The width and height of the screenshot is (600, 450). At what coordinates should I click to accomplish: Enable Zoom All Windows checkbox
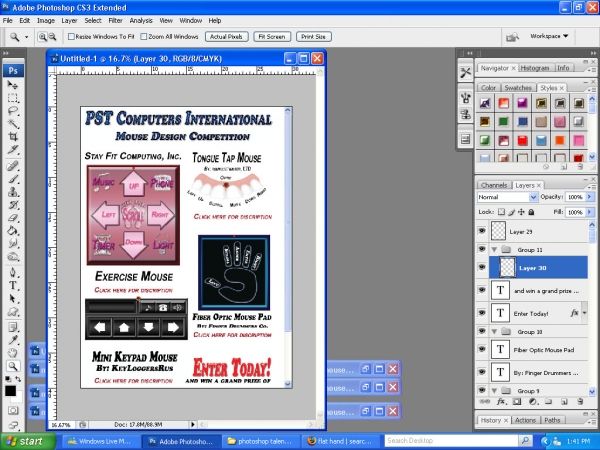coord(144,37)
